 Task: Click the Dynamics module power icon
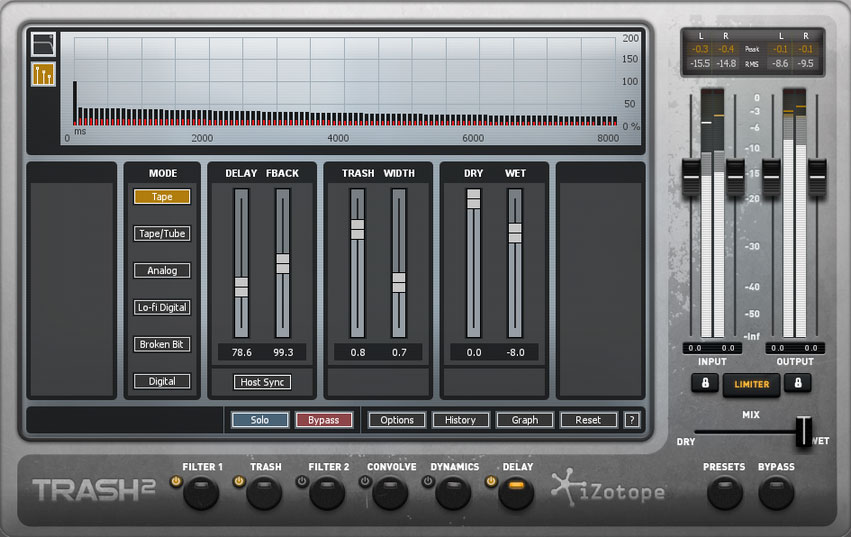point(428,482)
